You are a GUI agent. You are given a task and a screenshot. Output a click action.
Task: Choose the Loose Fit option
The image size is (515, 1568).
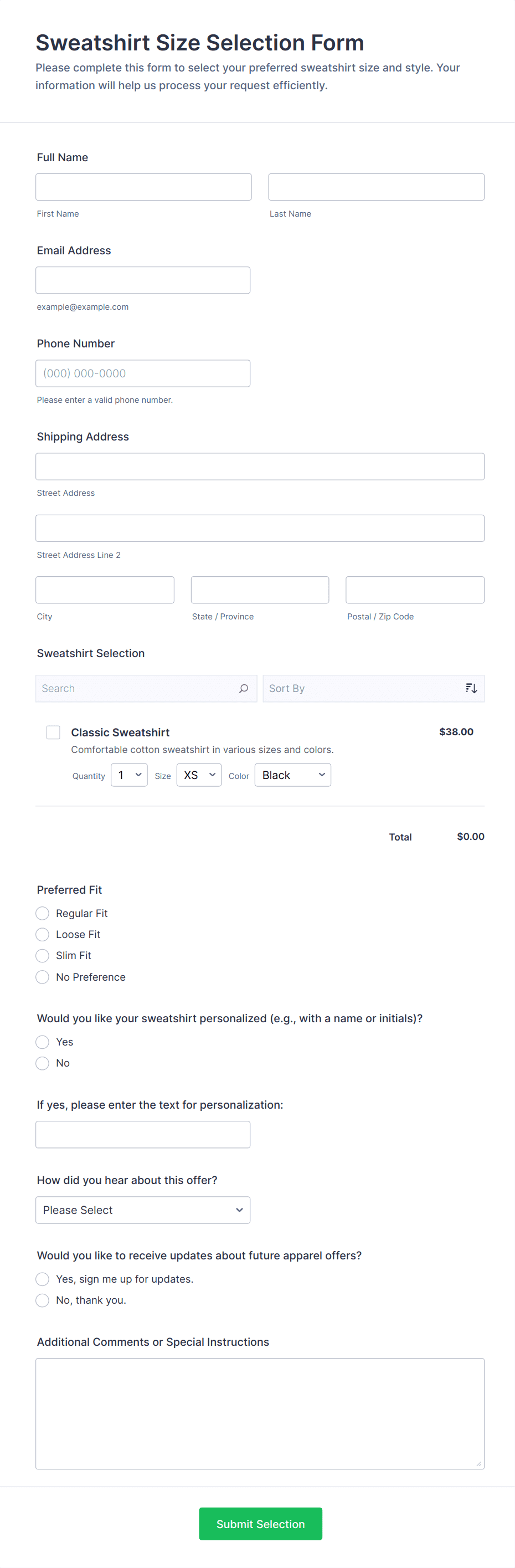click(43, 934)
